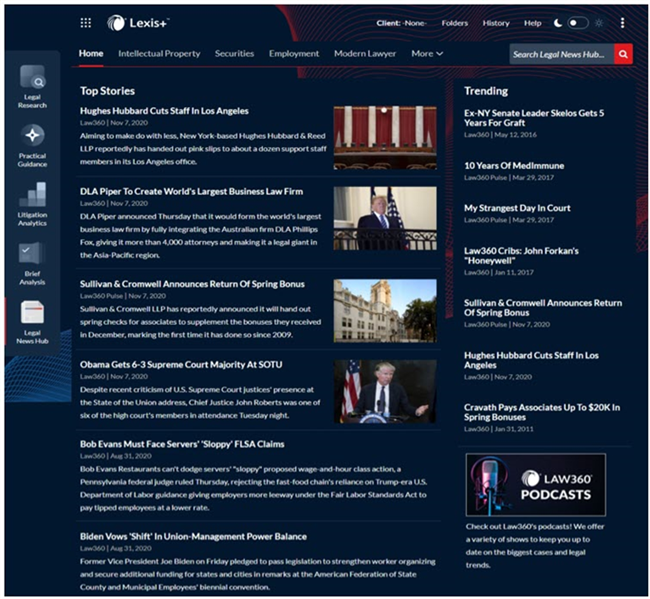This screenshot has height=599, width=650.
Task: Click the sun light mode icon
Action: 599,23
